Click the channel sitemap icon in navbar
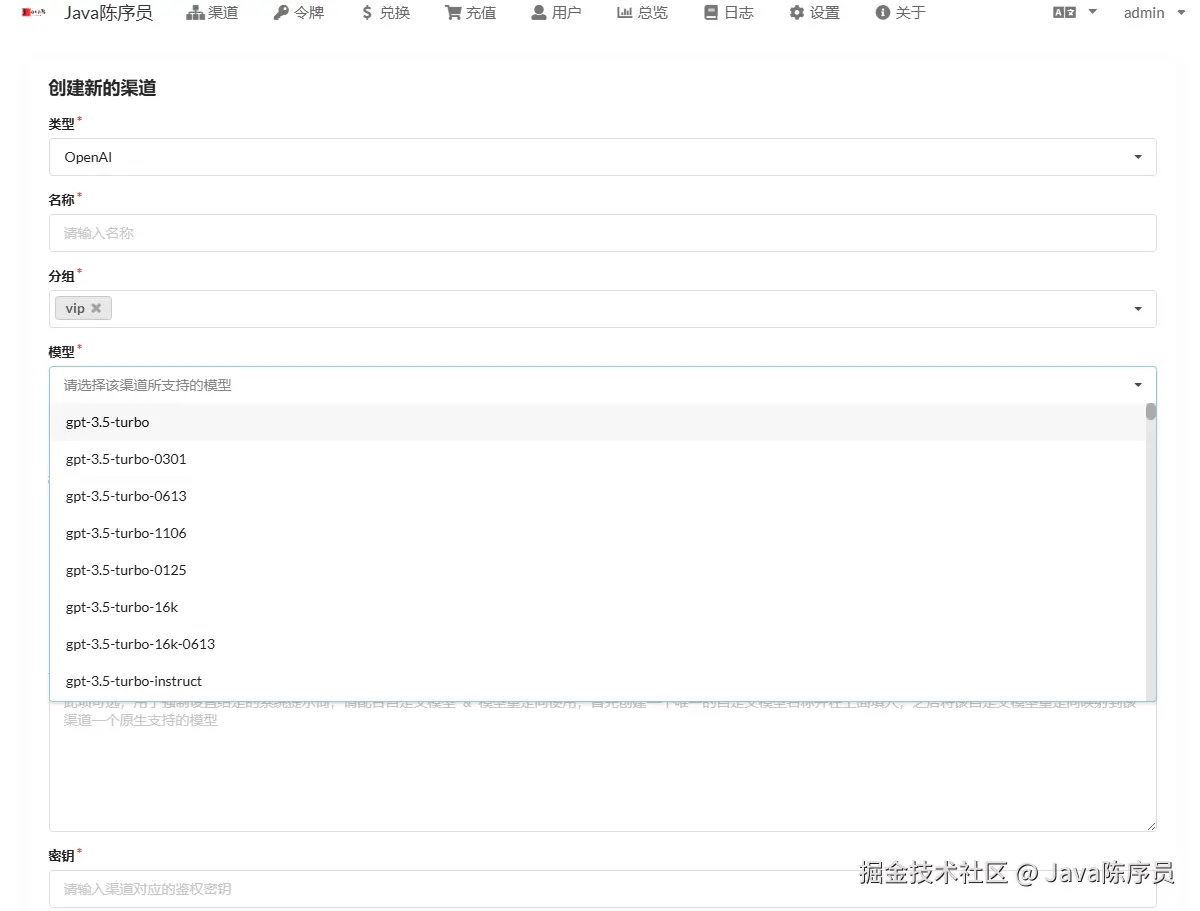1200x911 pixels. tap(195, 13)
